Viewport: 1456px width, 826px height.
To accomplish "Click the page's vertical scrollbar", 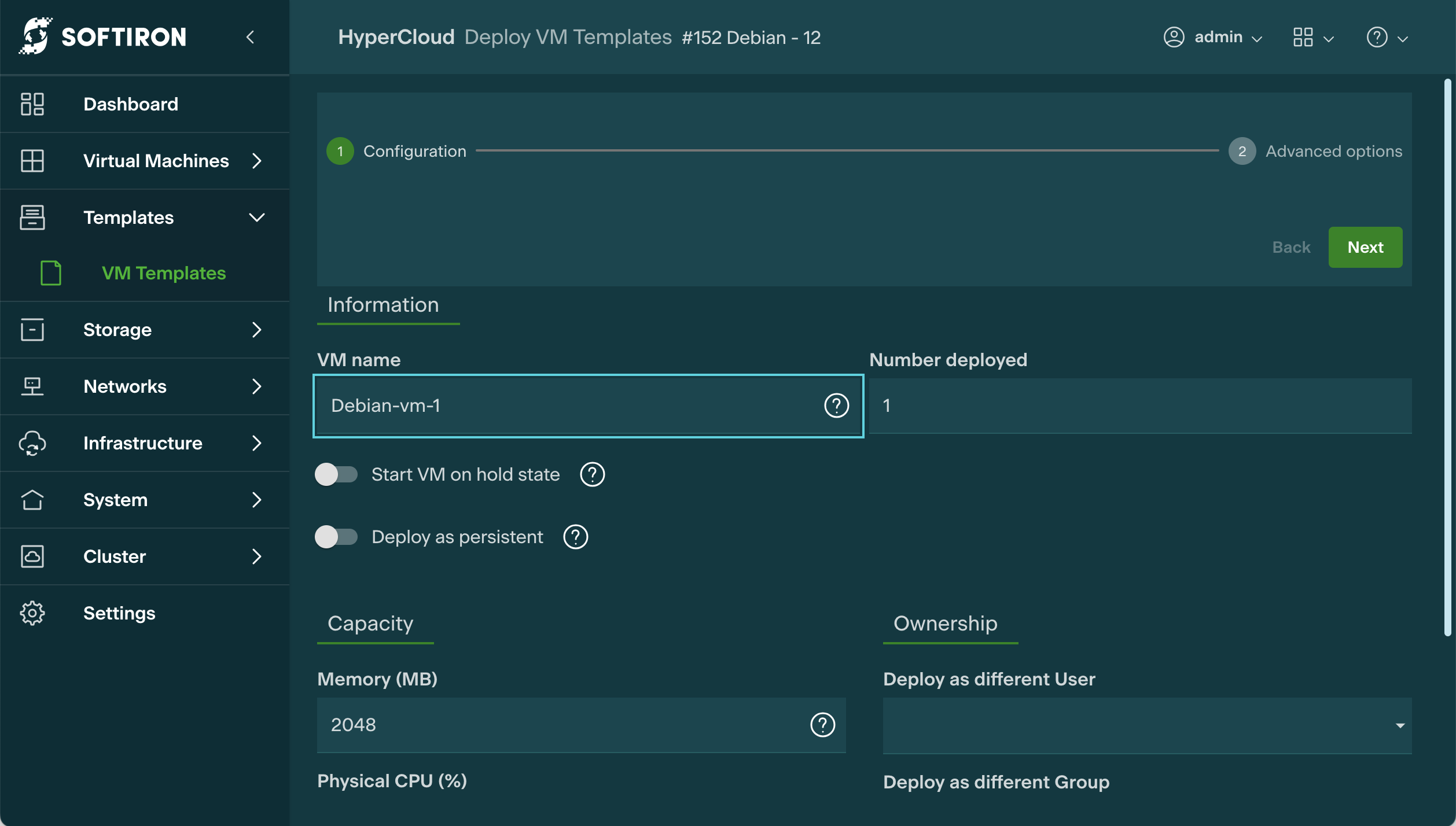I will [1447, 359].
